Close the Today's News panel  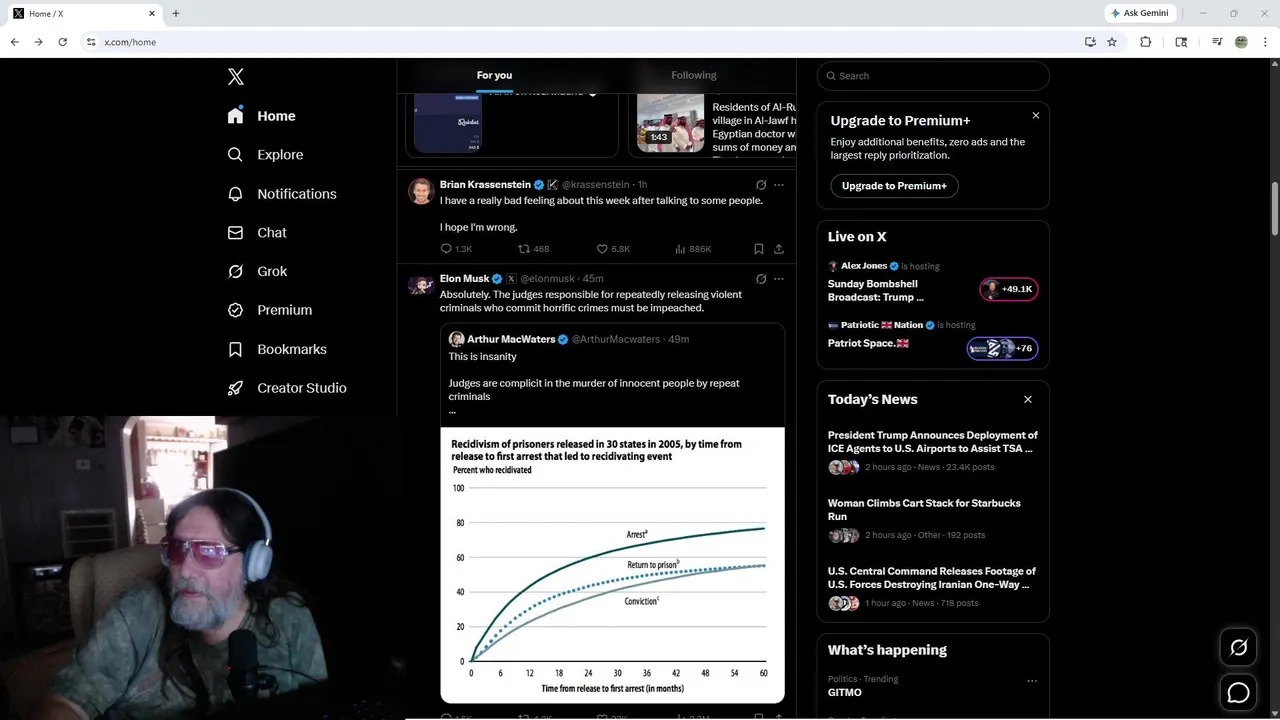click(x=1028, y=399)
